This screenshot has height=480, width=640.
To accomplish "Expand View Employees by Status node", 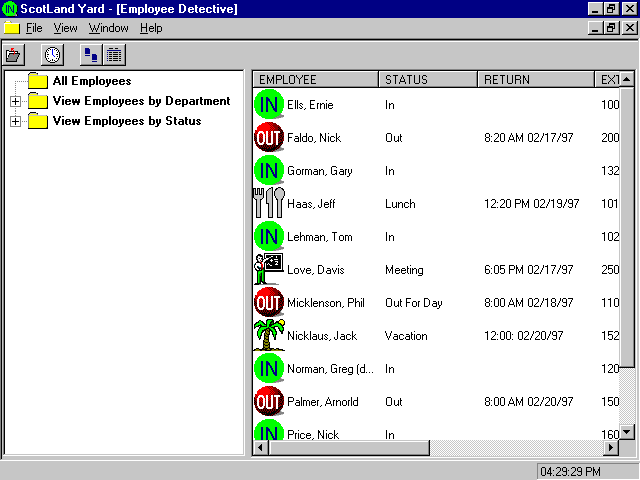I will [x=15, y=121].
